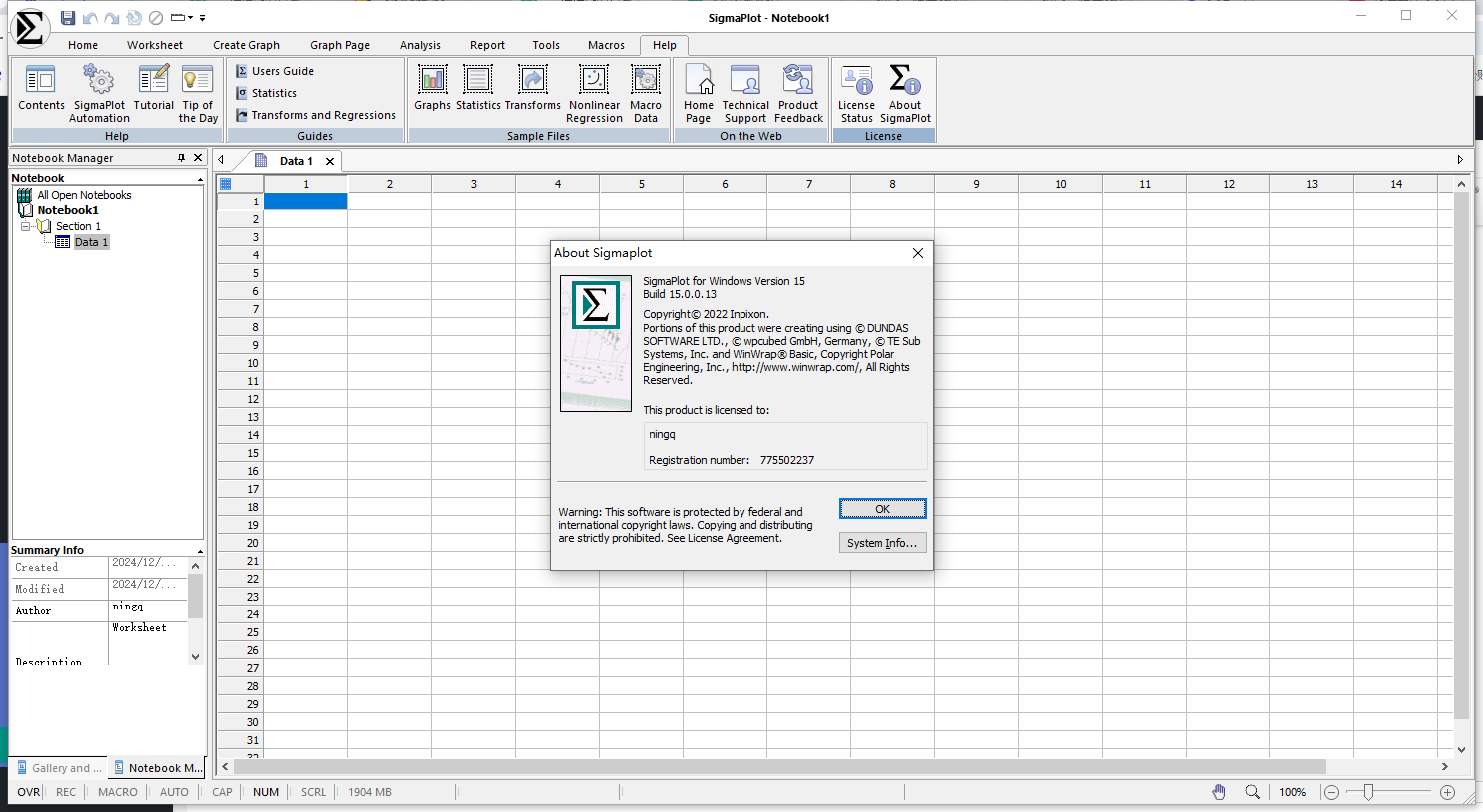Select Notebook1 in the tree

pos(68,210)
